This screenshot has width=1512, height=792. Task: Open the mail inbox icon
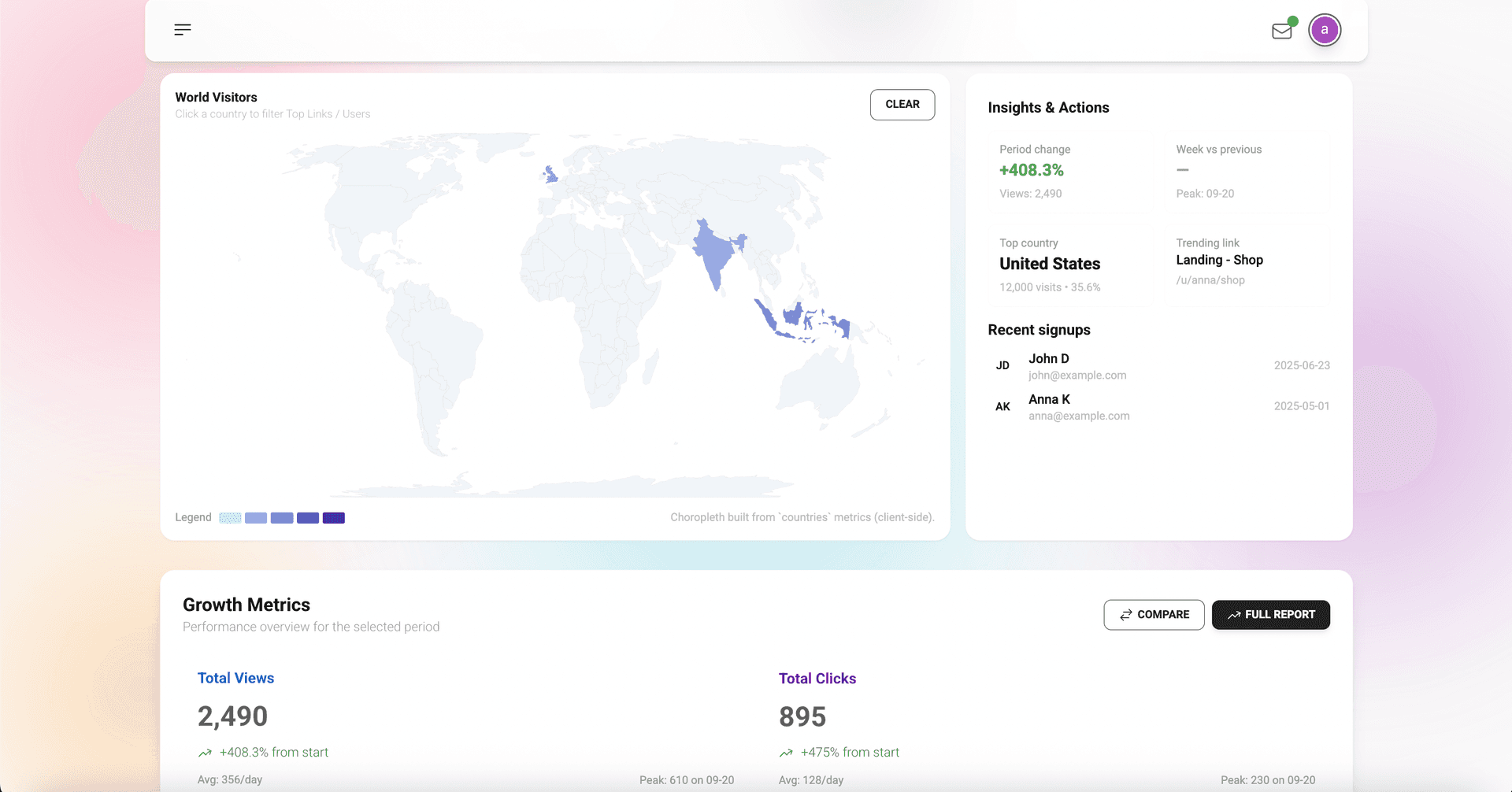click(1282, 31)
